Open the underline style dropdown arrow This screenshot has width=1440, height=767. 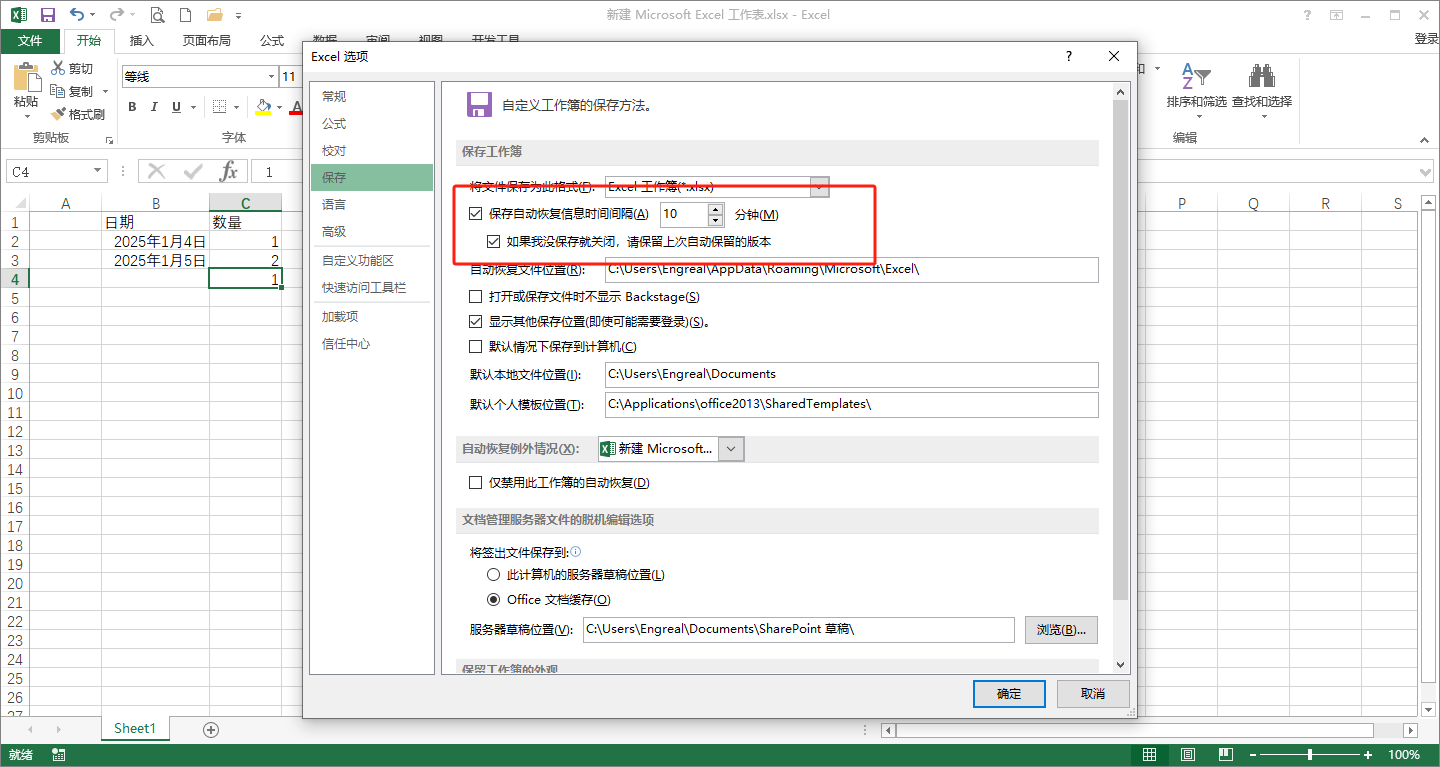point(194,107)
